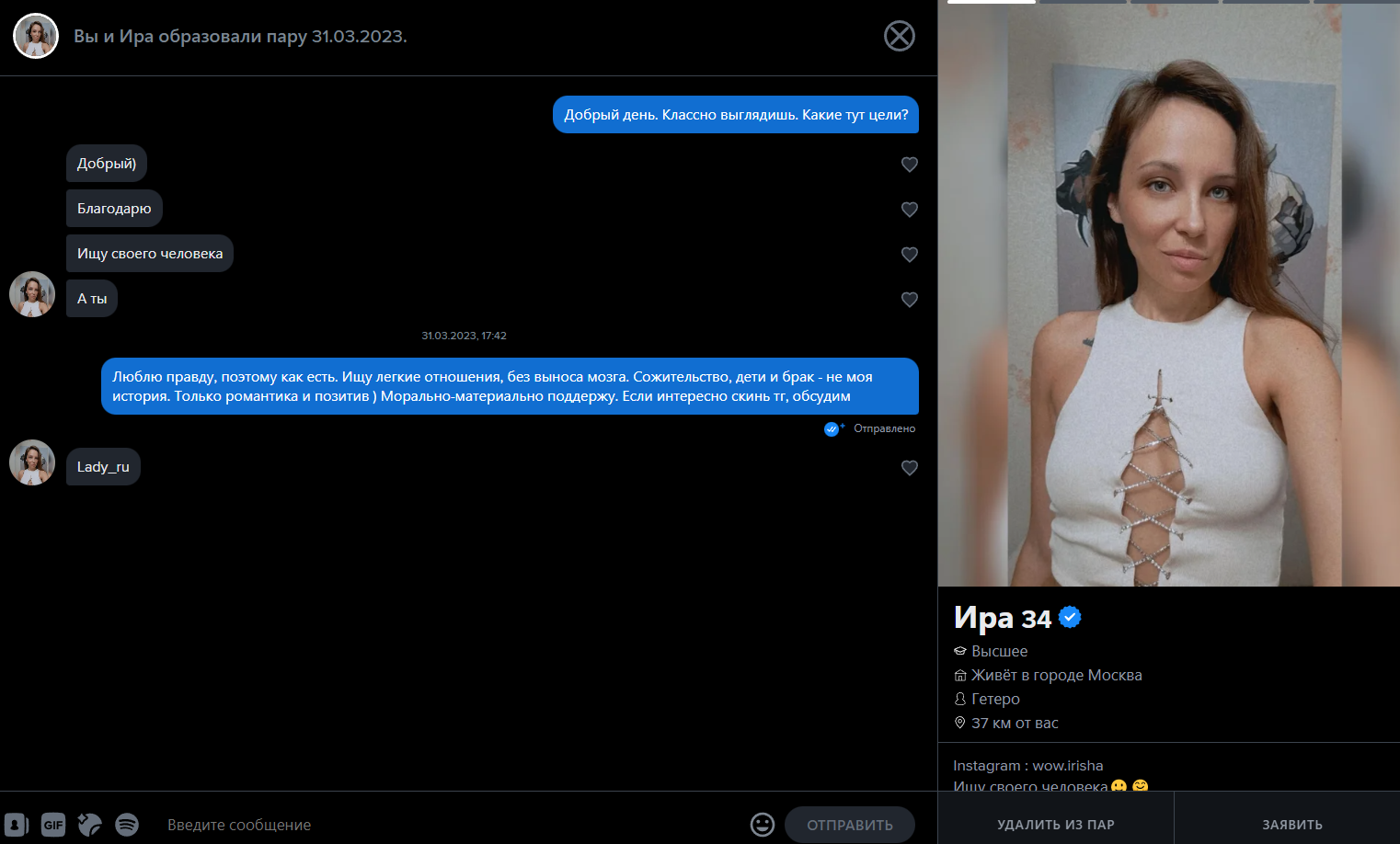The height and width of the screenshot is (844, 1400).
Task: Click Ира's avatar beside the Lady_ru message
Action: (32, 462)
